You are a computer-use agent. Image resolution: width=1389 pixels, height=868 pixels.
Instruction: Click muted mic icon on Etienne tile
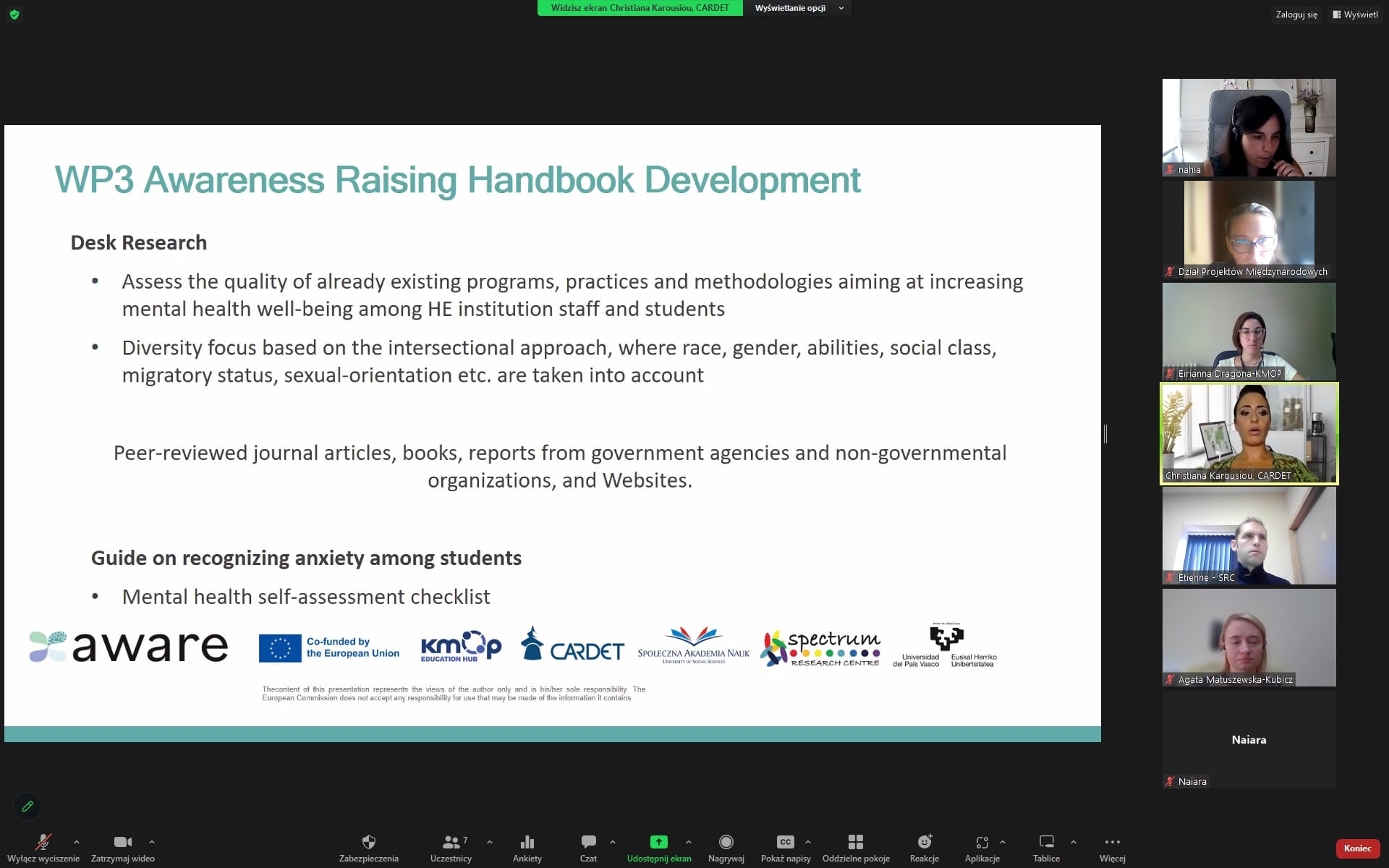pyautogui.click(x=1170, y=577)
